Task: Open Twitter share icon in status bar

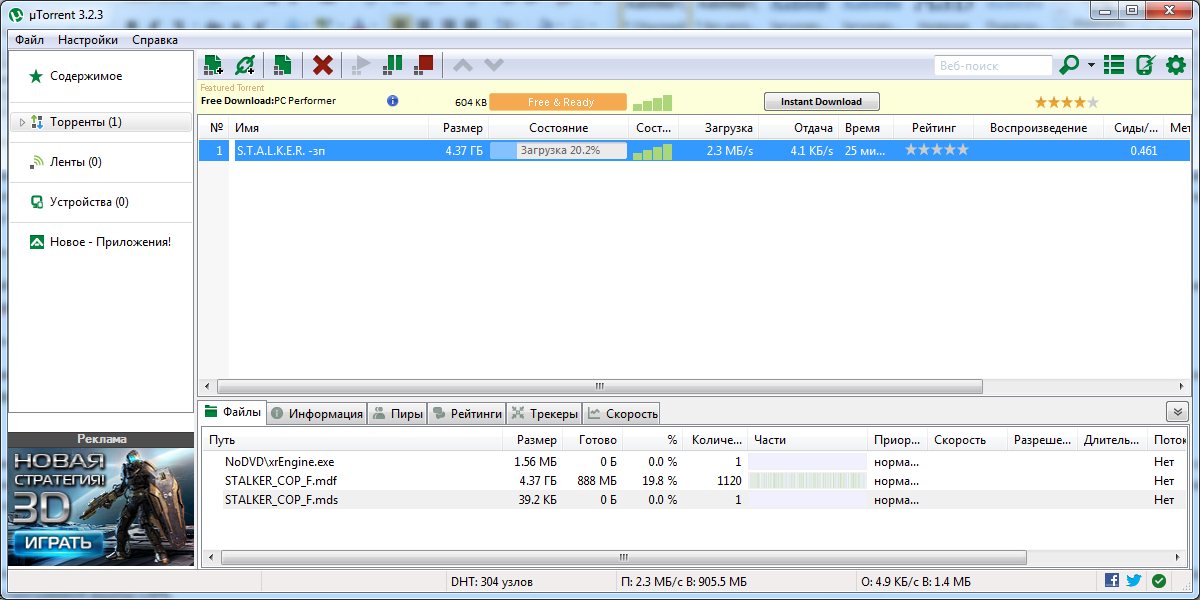Action: tap(1134, 580)
